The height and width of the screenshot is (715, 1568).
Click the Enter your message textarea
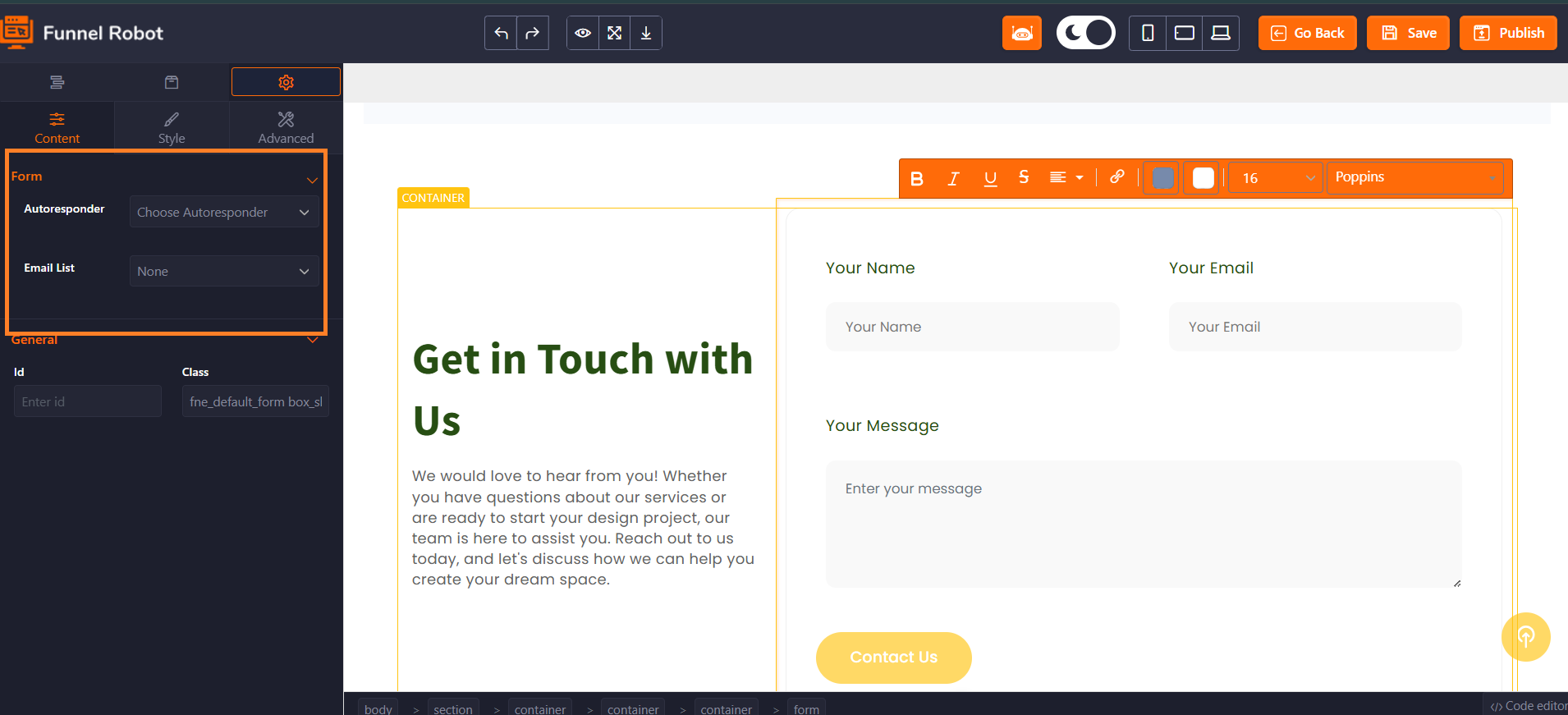click(x=1144, y=524)
